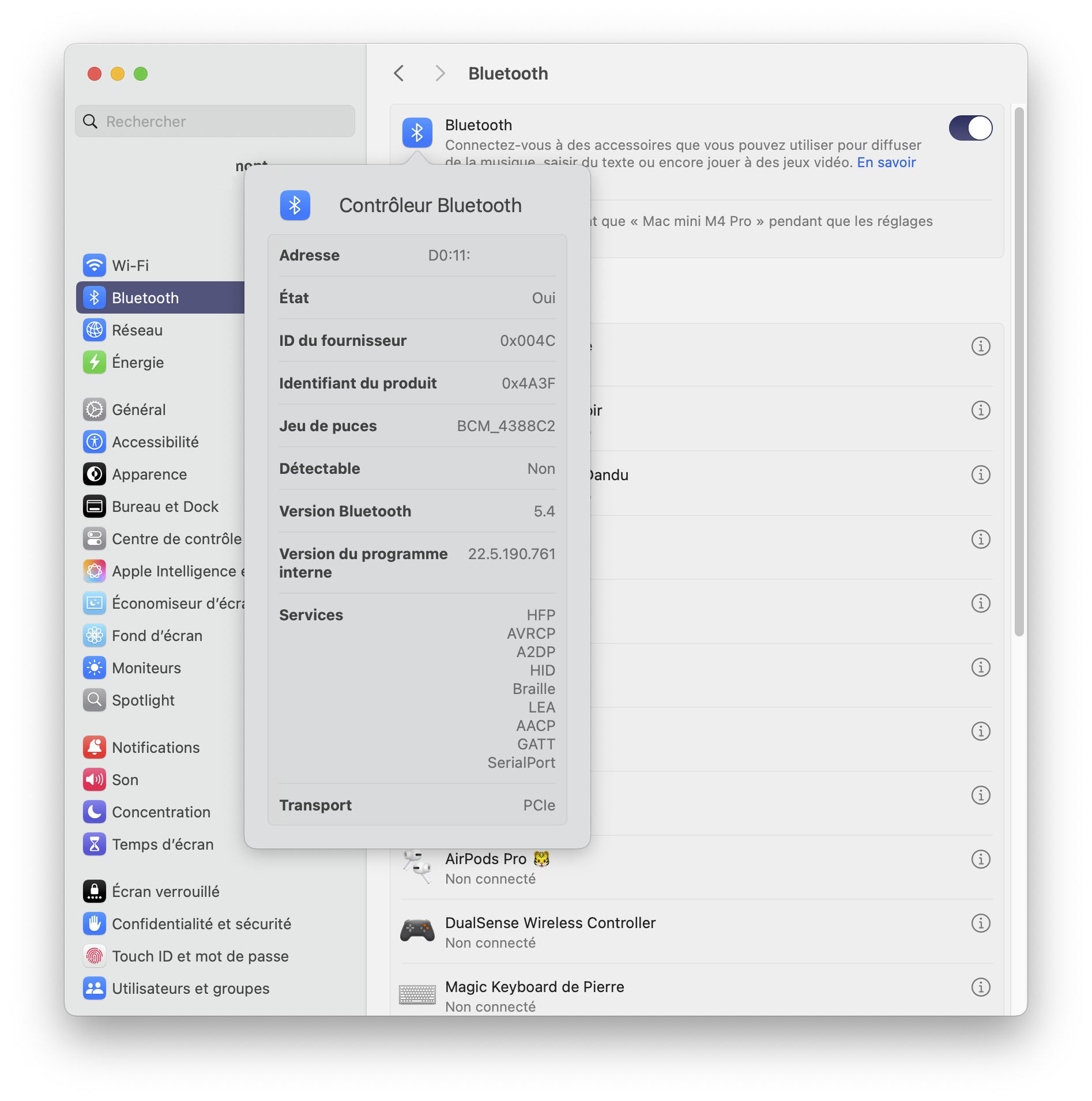Turn off the Bluetooth switch
Viewport: 1092px width, 1101px height.
coord(970,128)
